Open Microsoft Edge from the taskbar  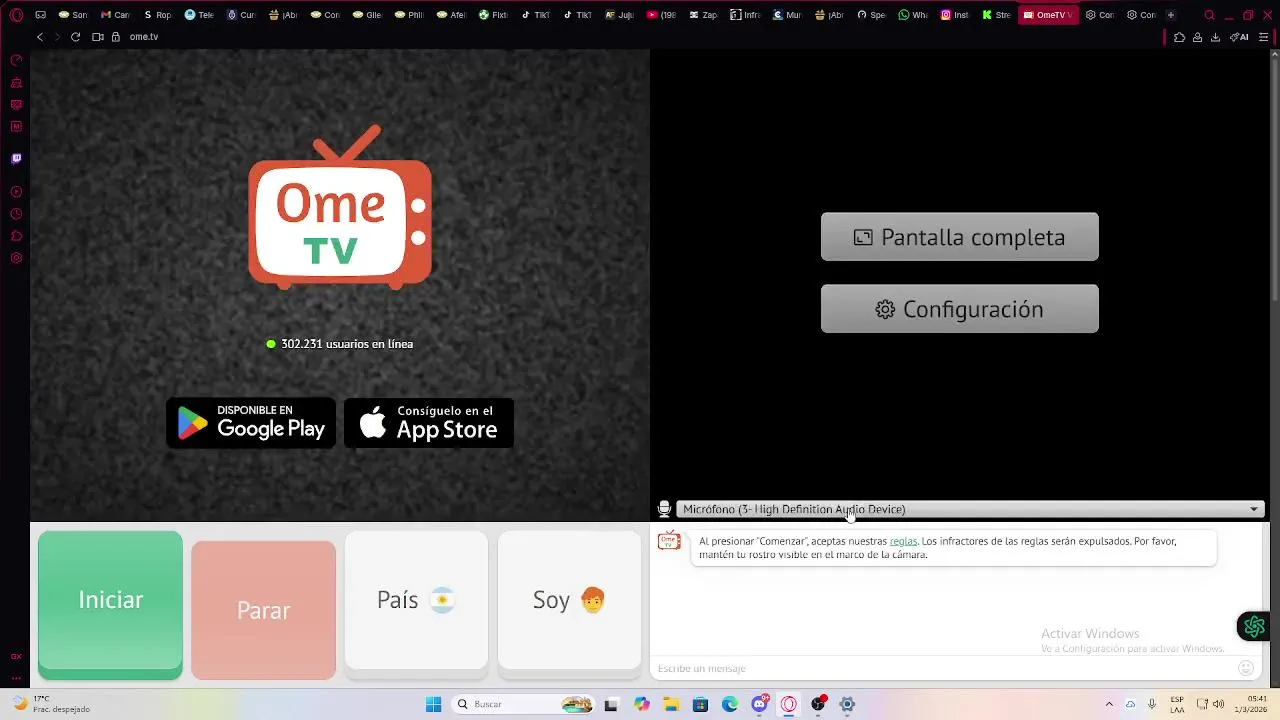[730, 705]
